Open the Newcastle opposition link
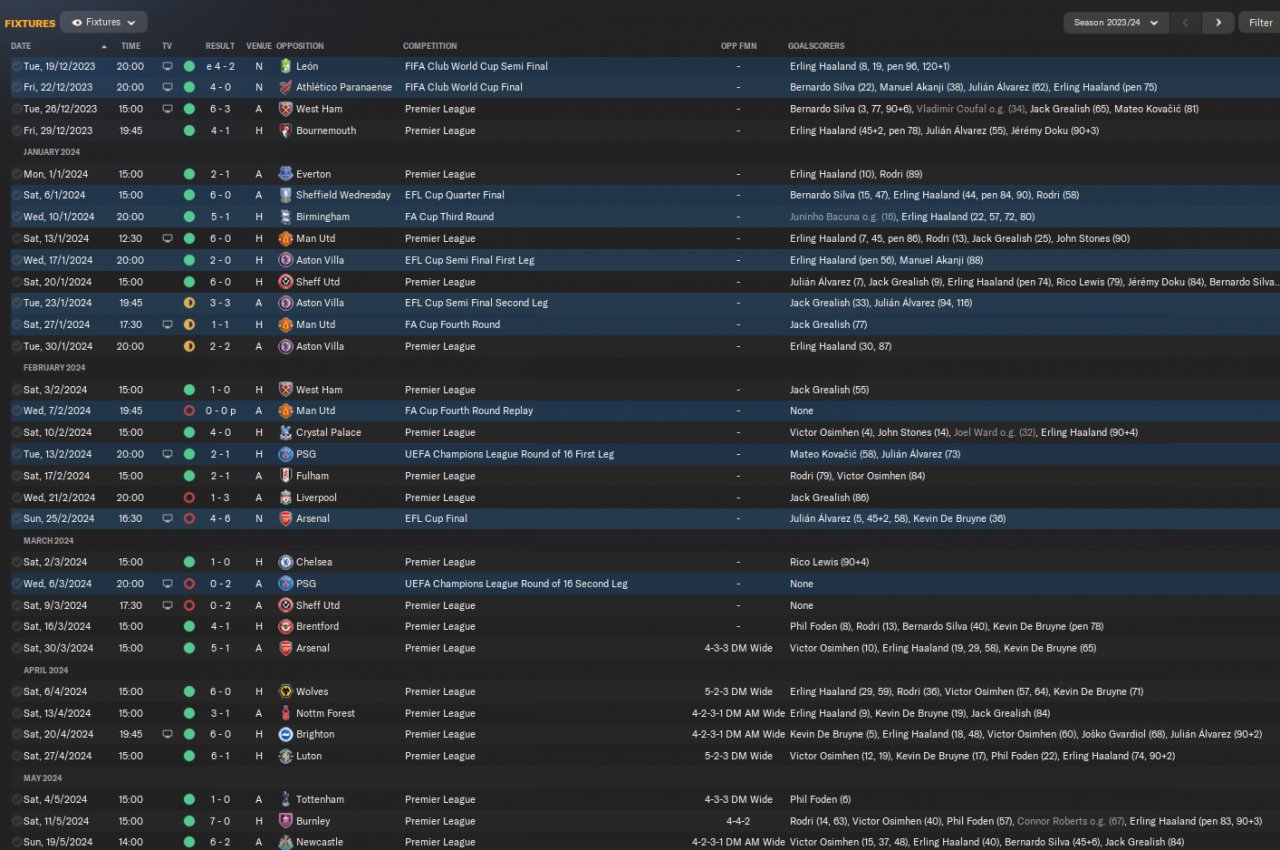 pyautogui.click(x=319, y=842)
